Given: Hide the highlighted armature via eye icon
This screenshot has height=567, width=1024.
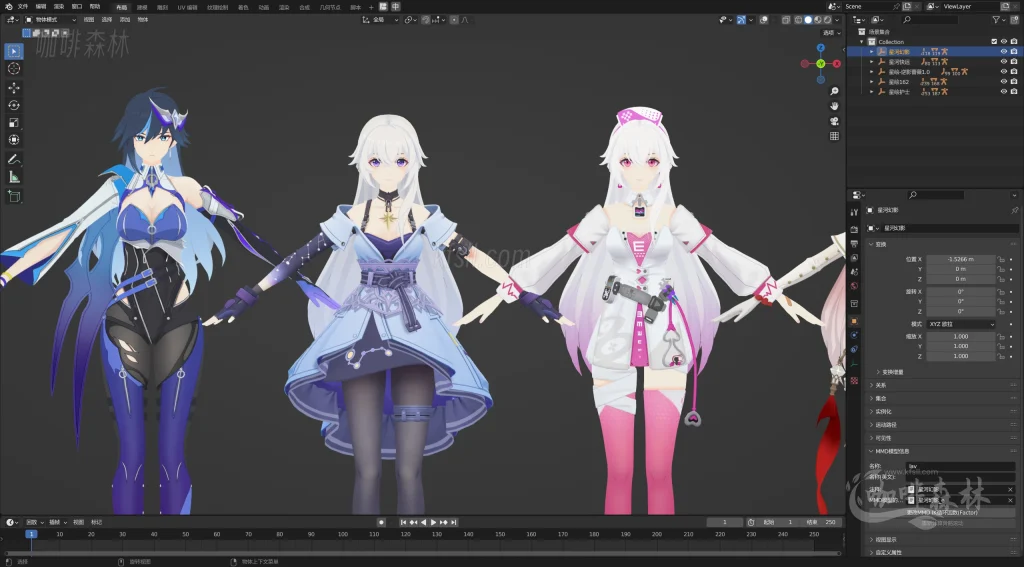Looking at the screenshot, I should click(x=1004, y=52).
